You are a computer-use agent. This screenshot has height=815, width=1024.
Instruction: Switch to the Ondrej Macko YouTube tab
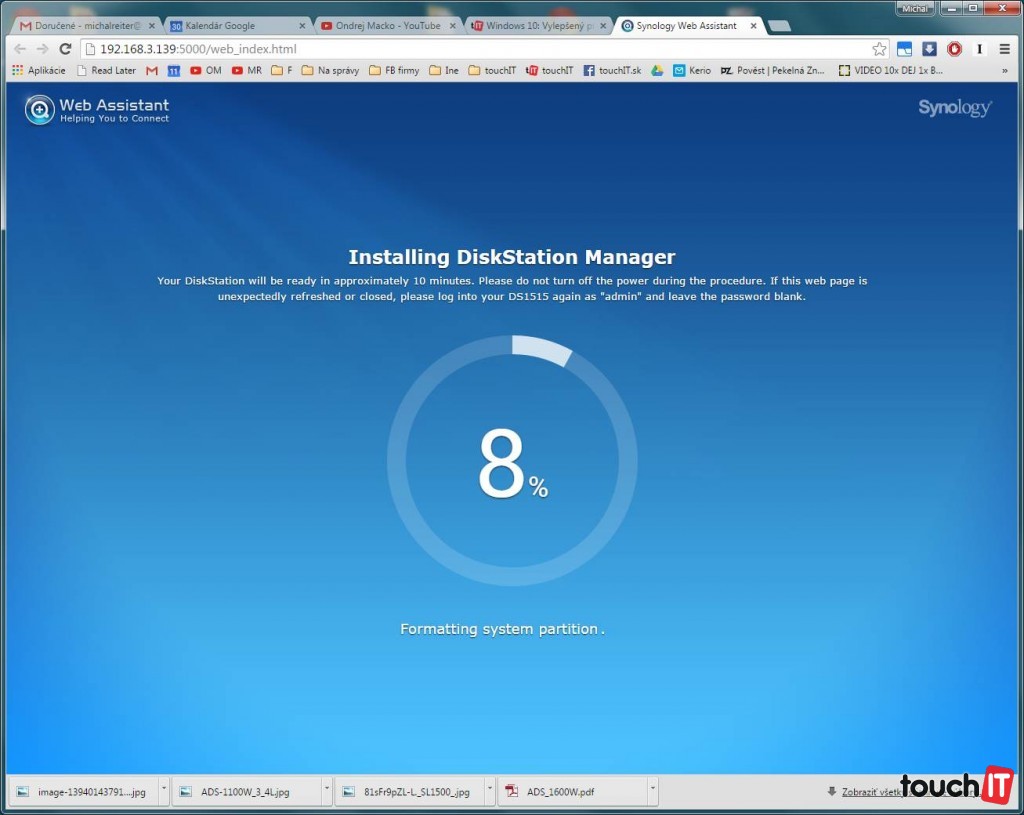[x=385, y=25]
